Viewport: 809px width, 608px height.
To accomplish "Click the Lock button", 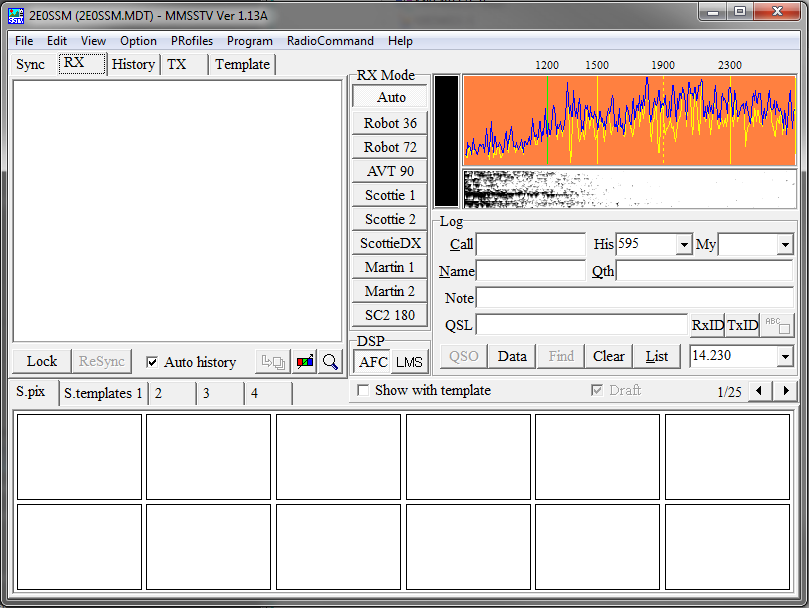I will (x=42, y=361).
